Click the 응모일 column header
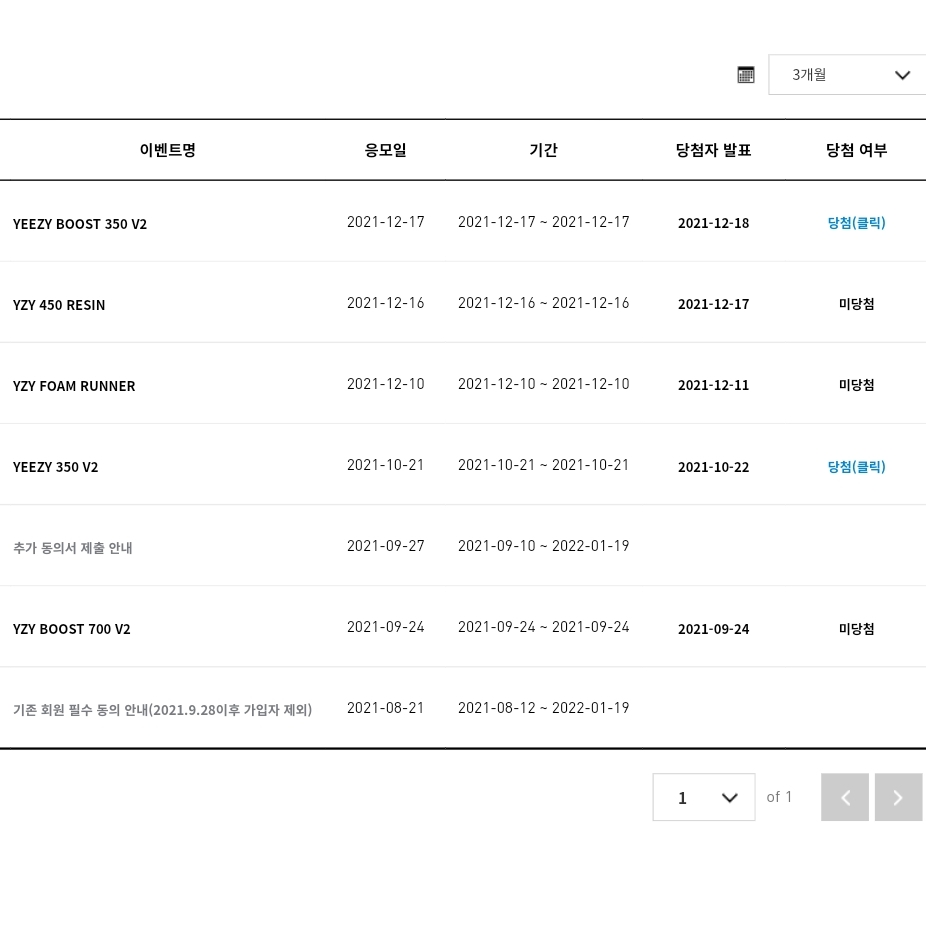This screenshot has width=926, height=926. click(385, 149)
